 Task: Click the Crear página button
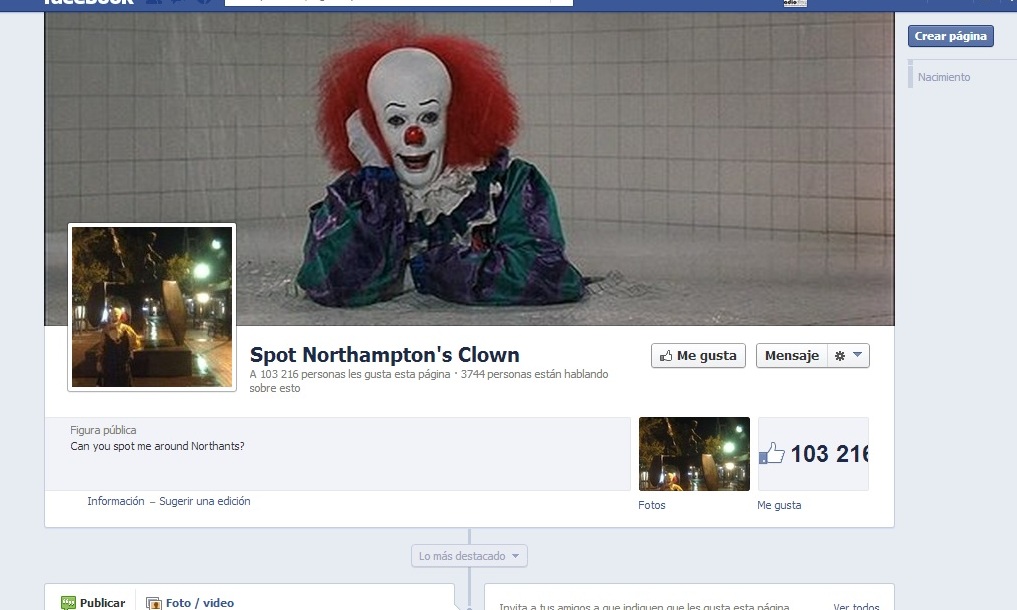(950, 36)
